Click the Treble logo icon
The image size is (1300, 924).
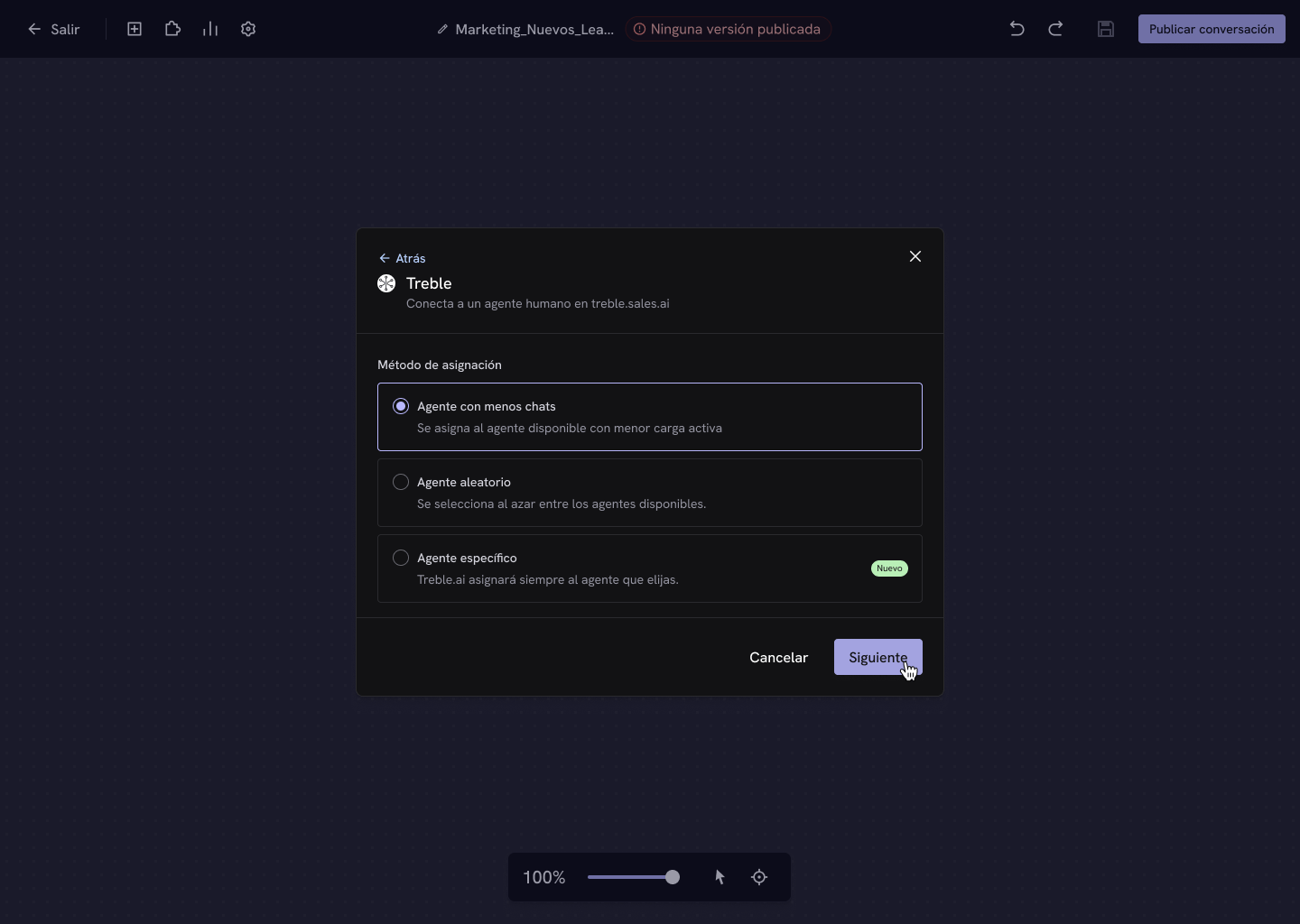tap(386, 283)
